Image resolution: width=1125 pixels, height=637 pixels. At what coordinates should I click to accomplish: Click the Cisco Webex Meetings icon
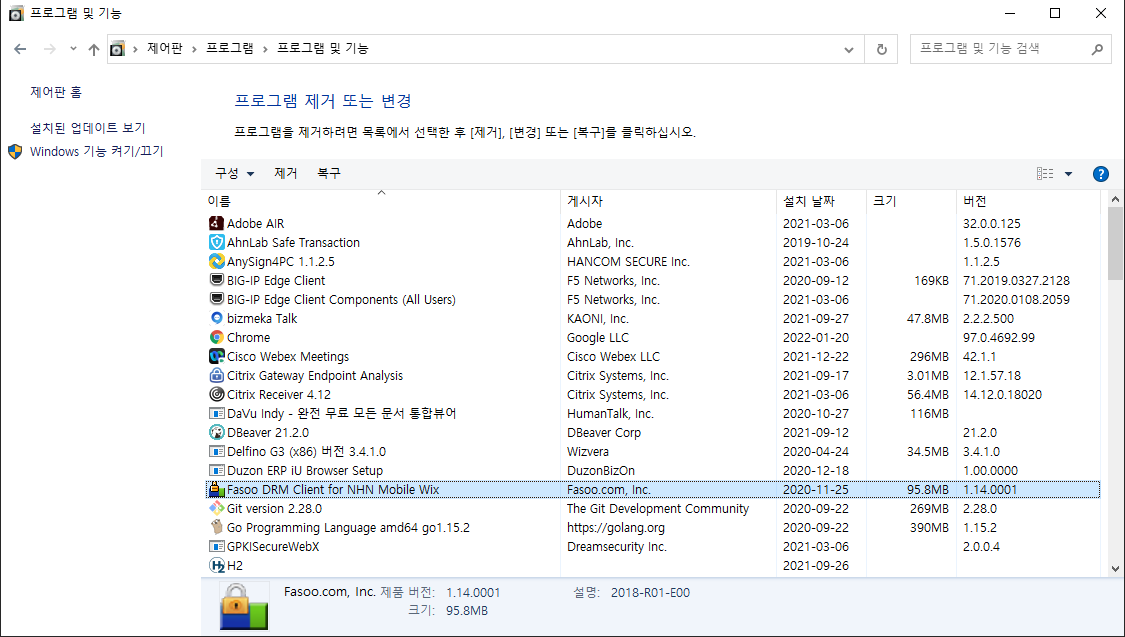tap(217, 357)
